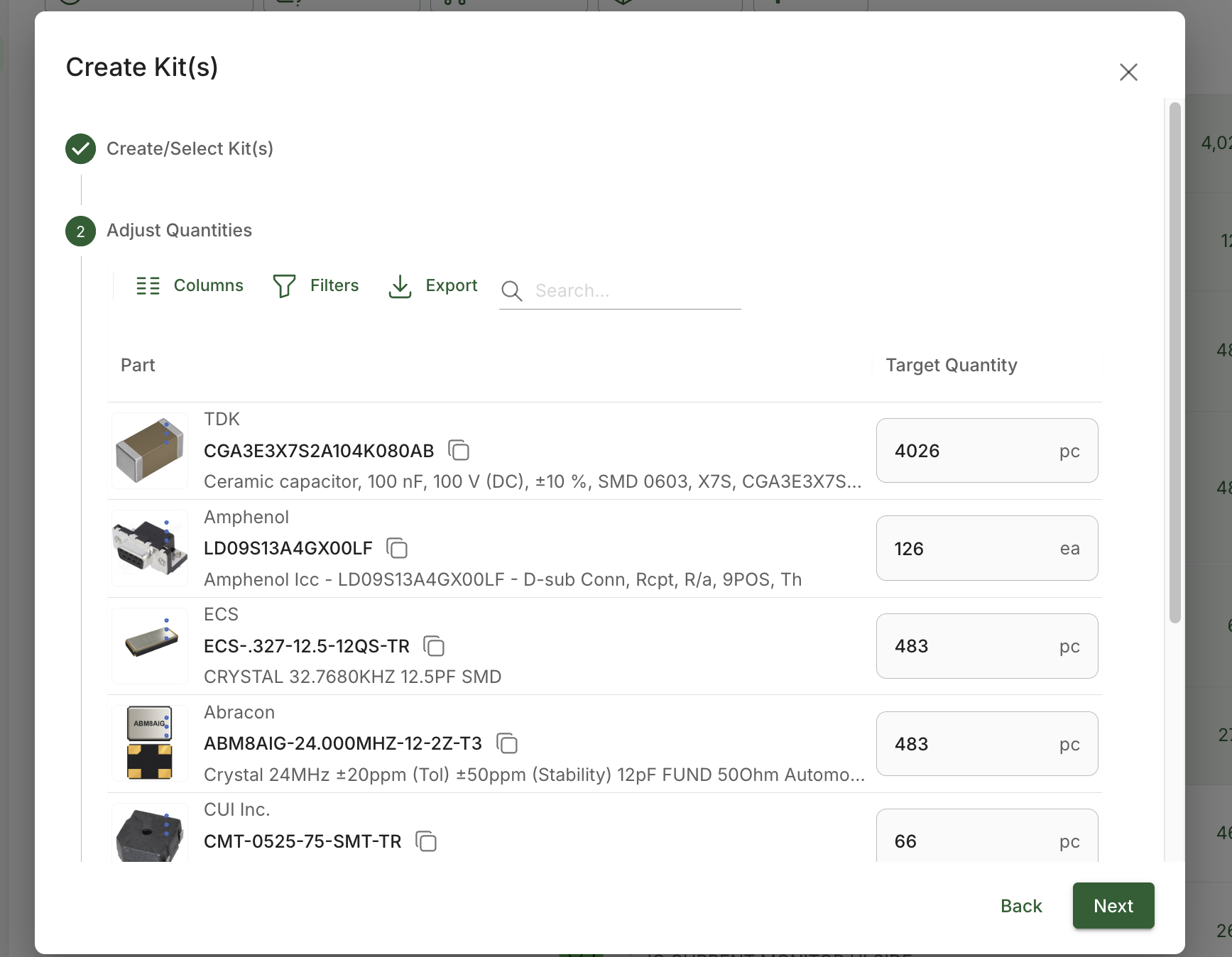Edit target quantity for ECS crystal
This screenshot has width=1232, height=957.
tap(987, 646)
